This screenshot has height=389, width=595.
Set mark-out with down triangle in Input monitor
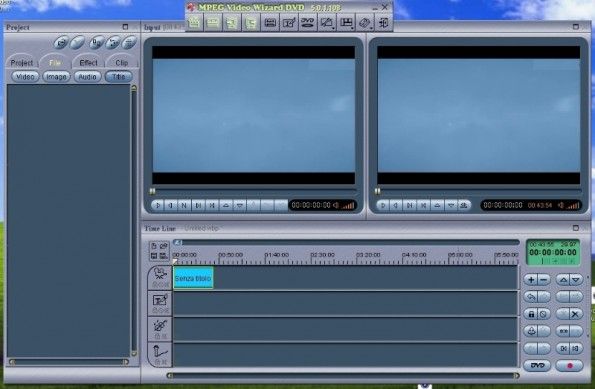(x=239, y=205)
